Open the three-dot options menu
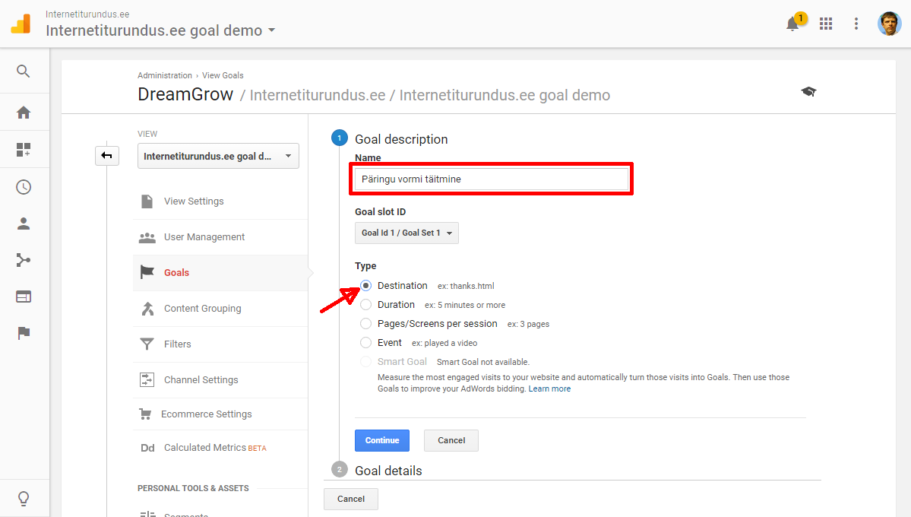Viewport: 911px width, 517px height. tap(856, 23)
